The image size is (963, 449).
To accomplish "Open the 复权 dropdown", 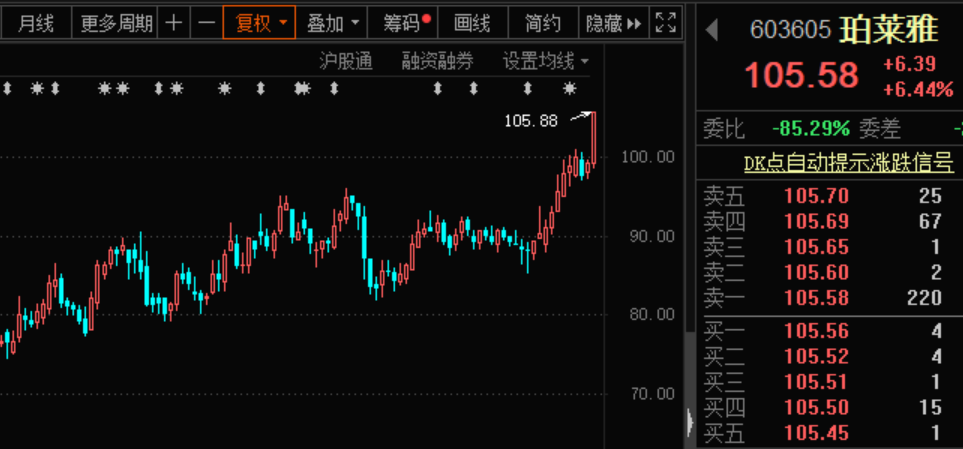I will (x=260, y=22).
